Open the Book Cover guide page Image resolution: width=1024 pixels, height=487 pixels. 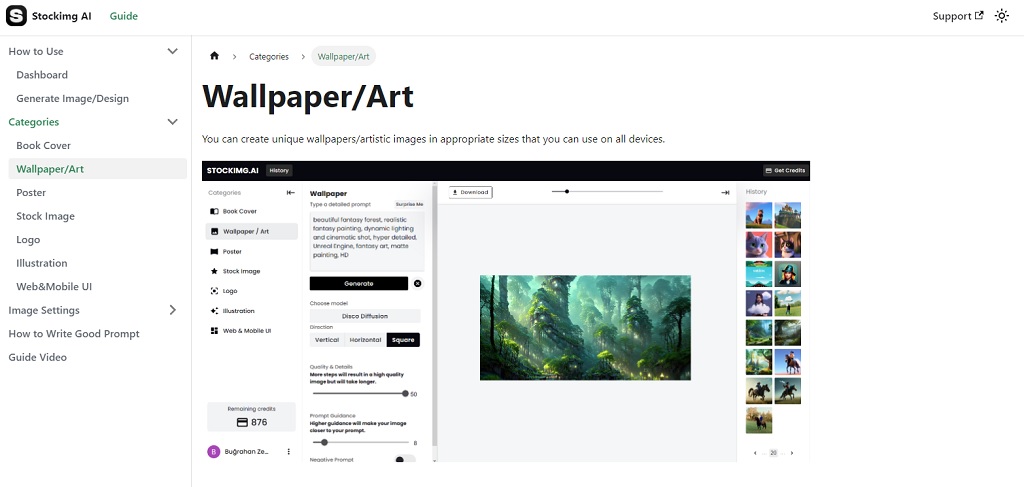pyautogui.click(x=44, y=146)
